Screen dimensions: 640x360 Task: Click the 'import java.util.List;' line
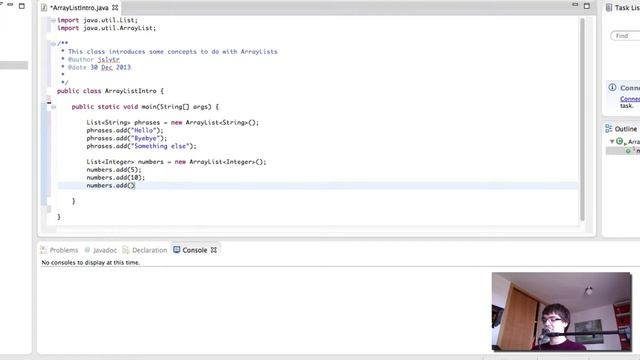click(98, 20)
